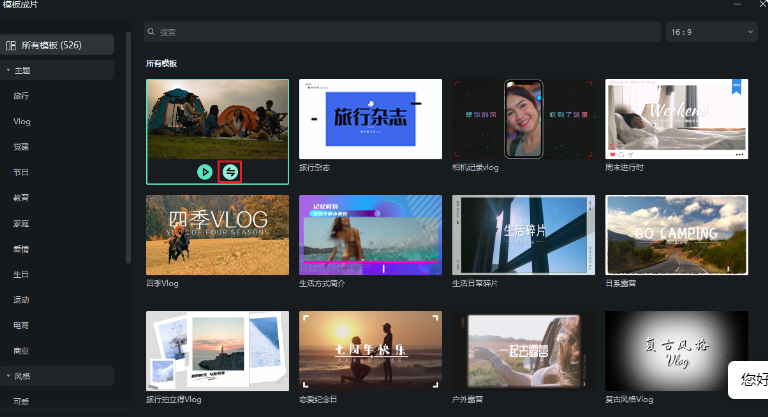Play preview of the selected camping template

(205, 172)
